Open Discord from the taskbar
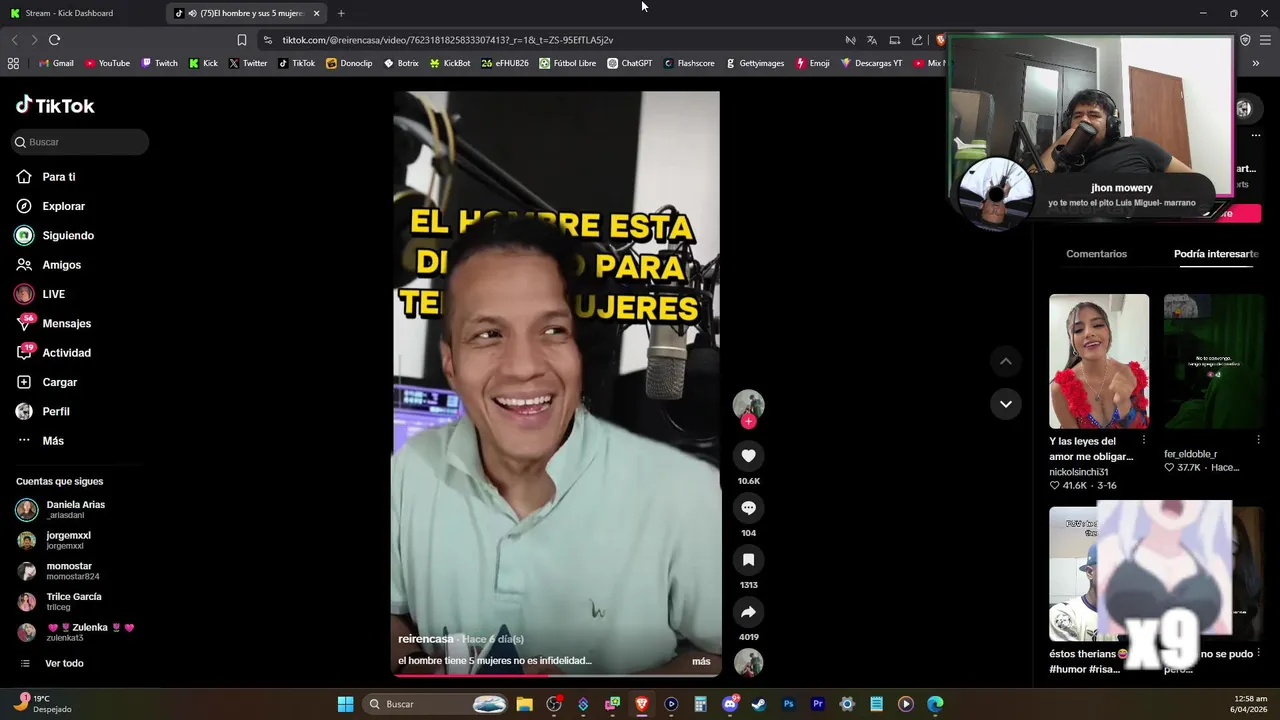Image resolution: width=1280 pixels, height=720 pixels. [730, 704]
